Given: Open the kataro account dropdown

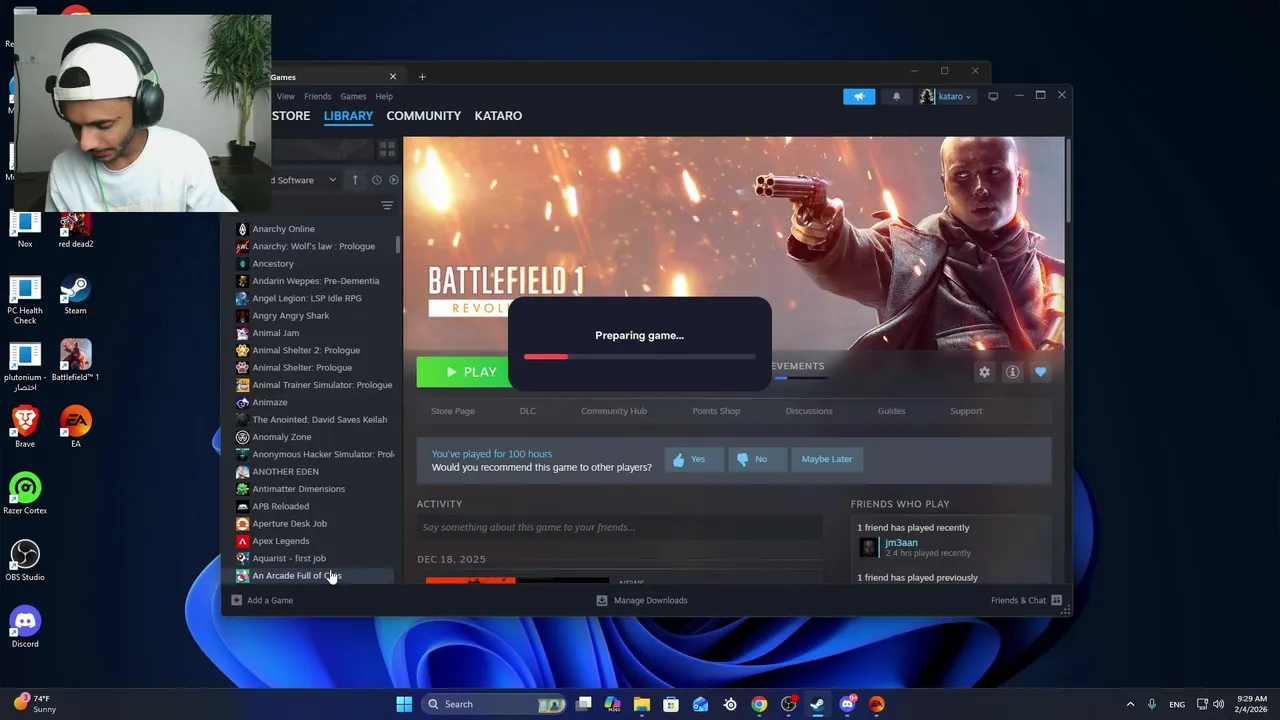Looking at the screenshot, I should (946, 96).
